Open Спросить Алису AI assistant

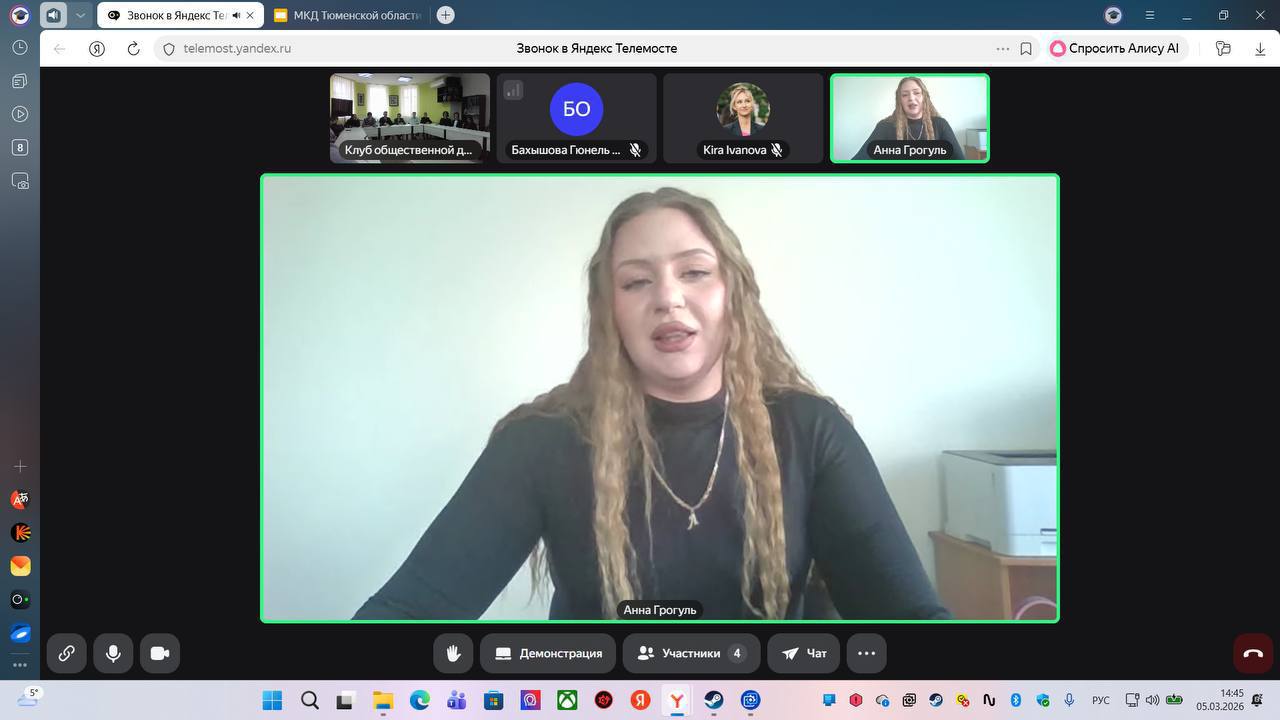click(x=1116, y=48)
